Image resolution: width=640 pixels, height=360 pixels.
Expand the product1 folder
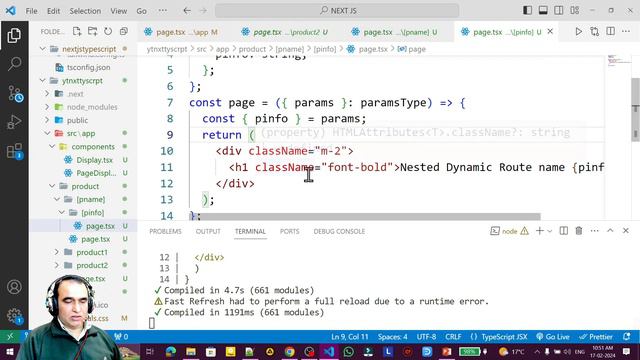(x=57, y=252)
